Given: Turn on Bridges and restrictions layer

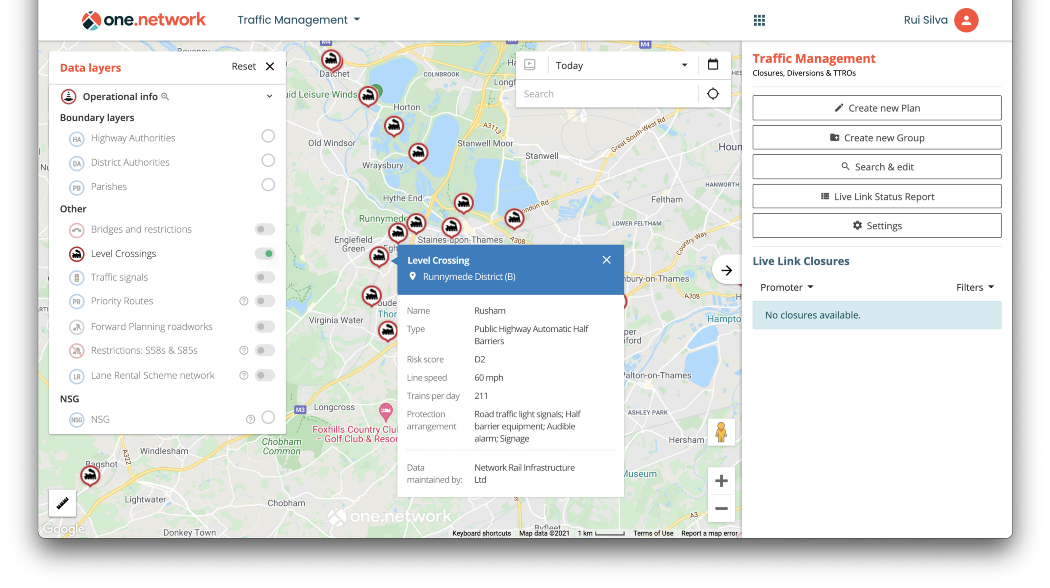Looking at the screenshot, I should 265,230.
